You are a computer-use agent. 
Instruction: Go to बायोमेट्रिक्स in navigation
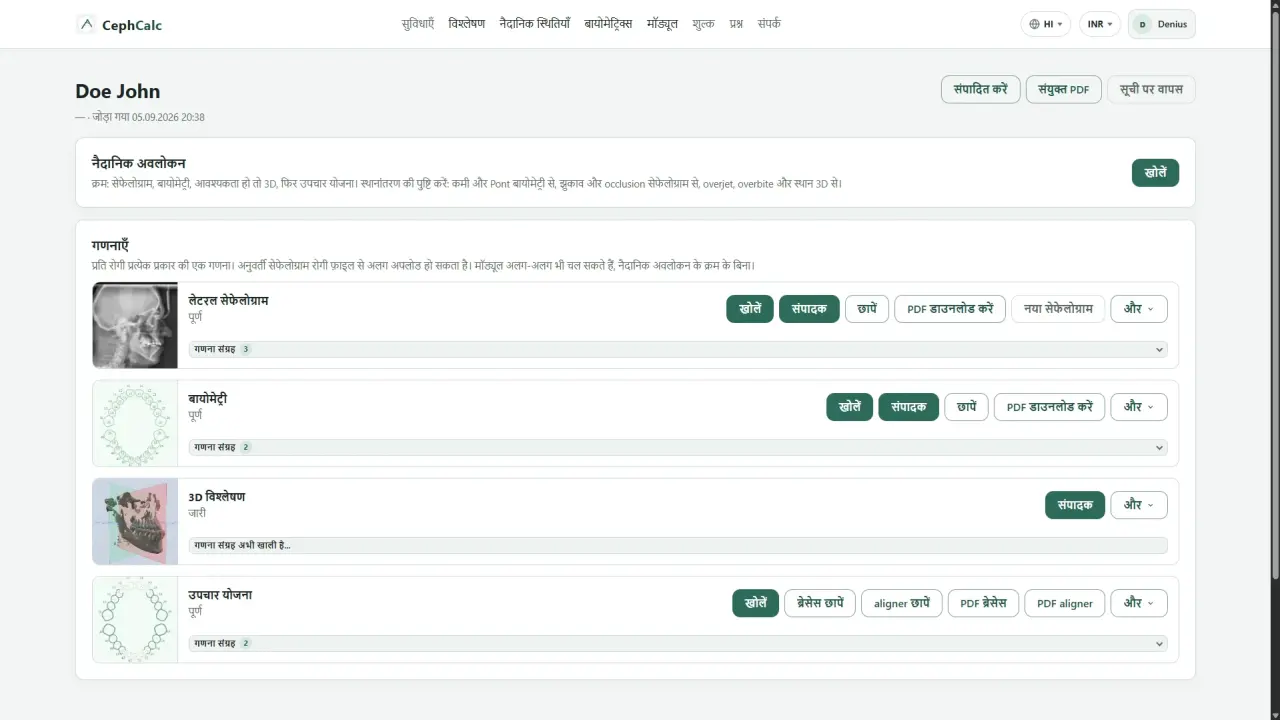click(608, 23)
